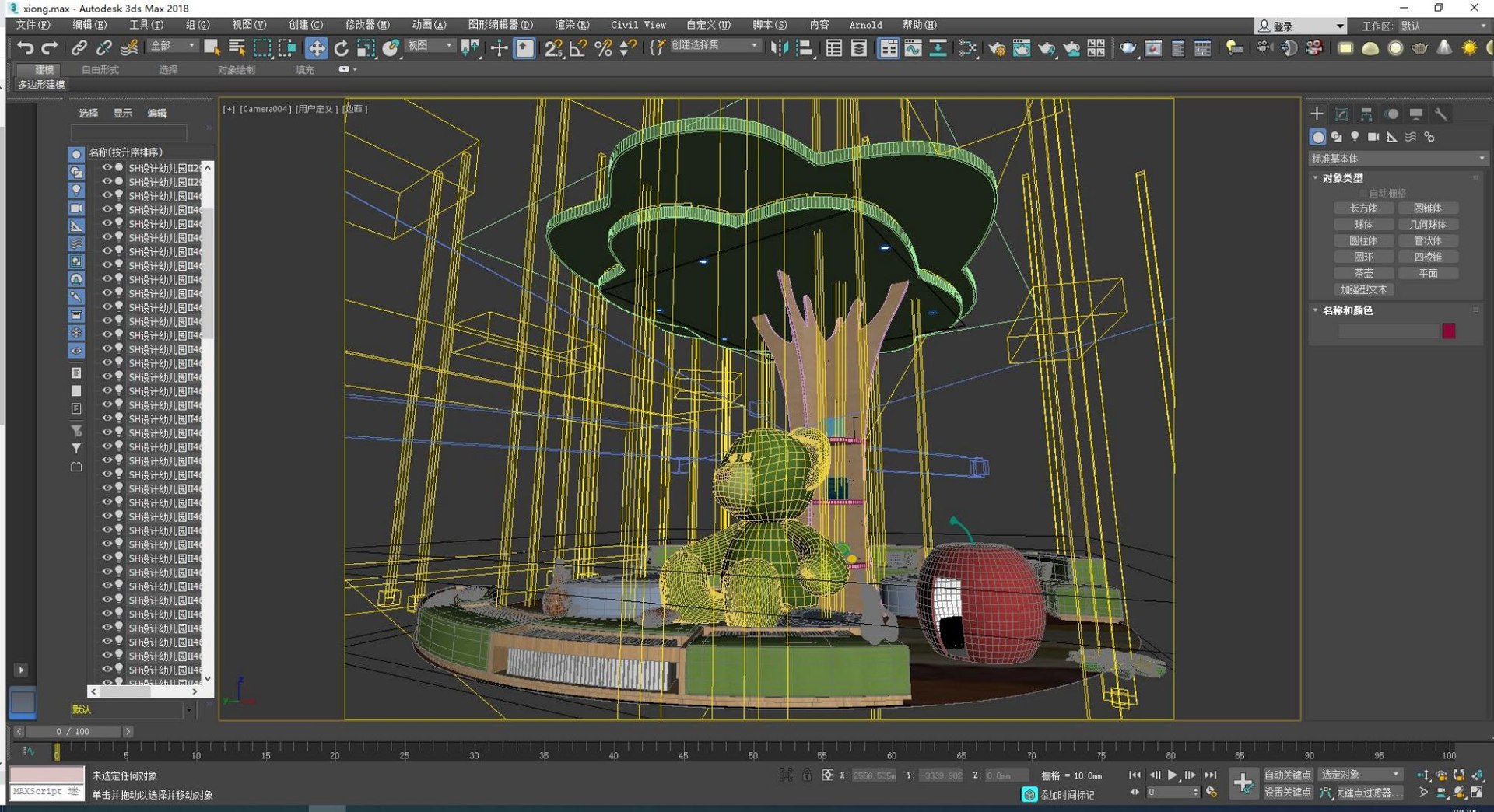Click the red object color swatch

coord(1448,331)
